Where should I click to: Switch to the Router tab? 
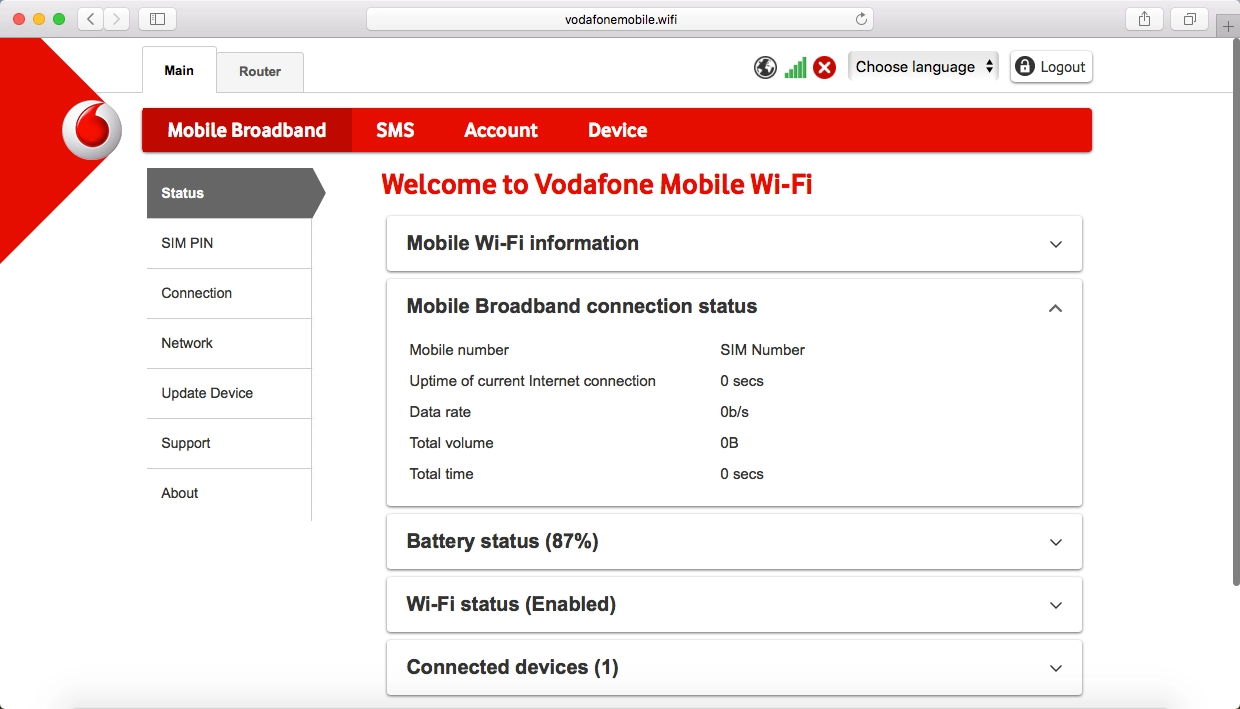point(259,71)
